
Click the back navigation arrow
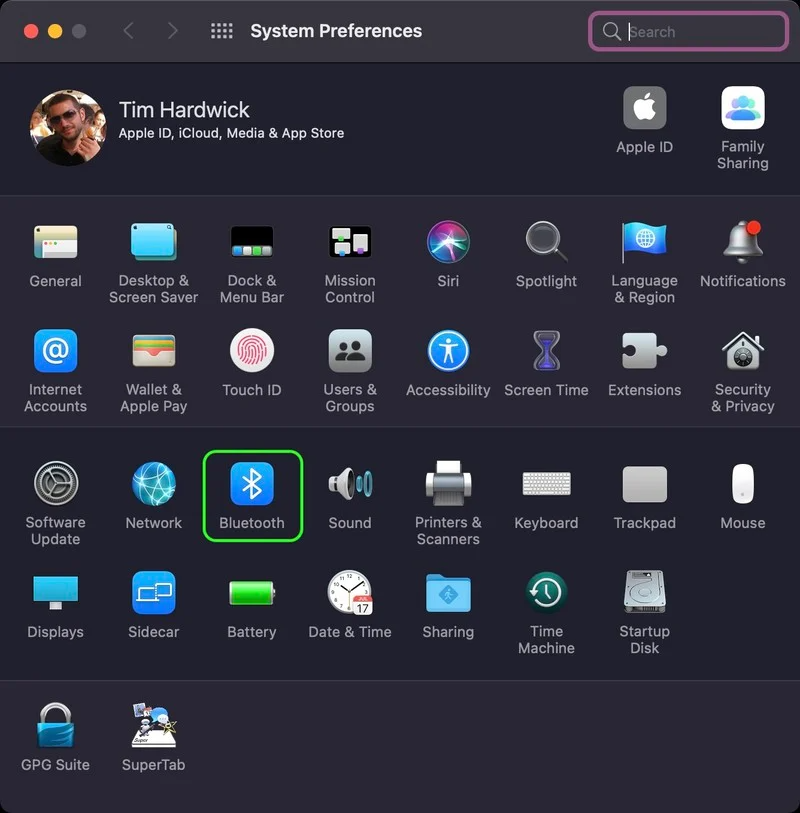pos(128,31)
